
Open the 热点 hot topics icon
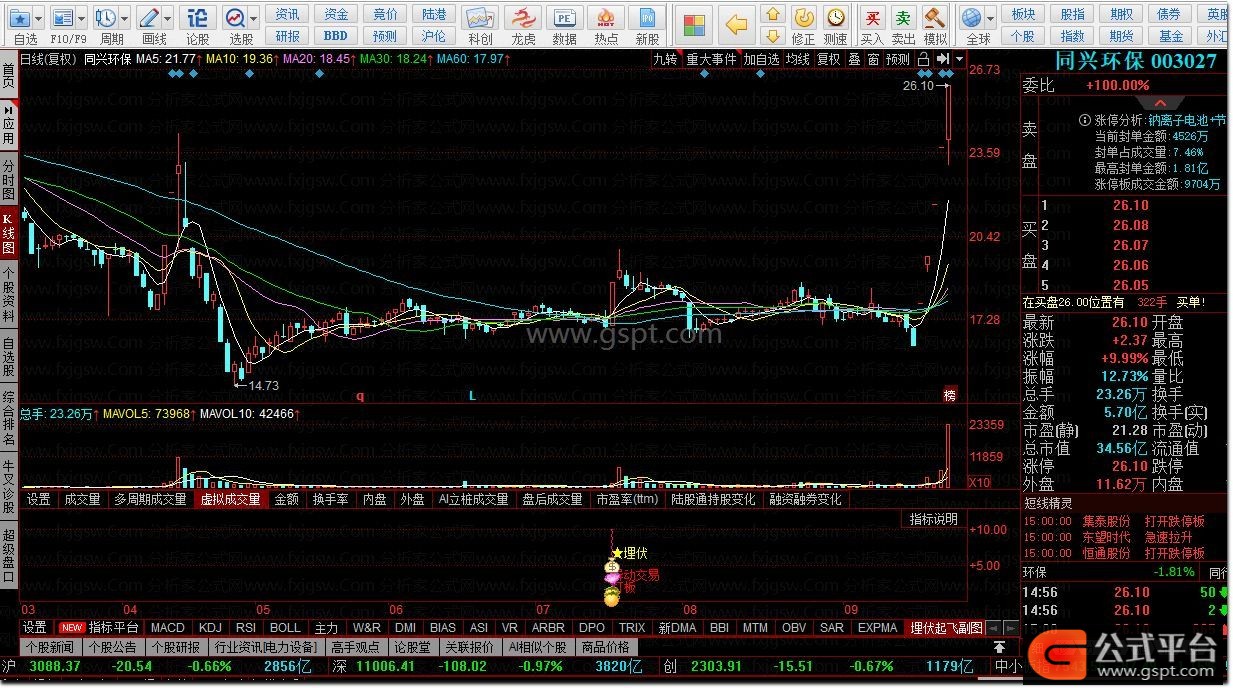[x=606, y=18]
